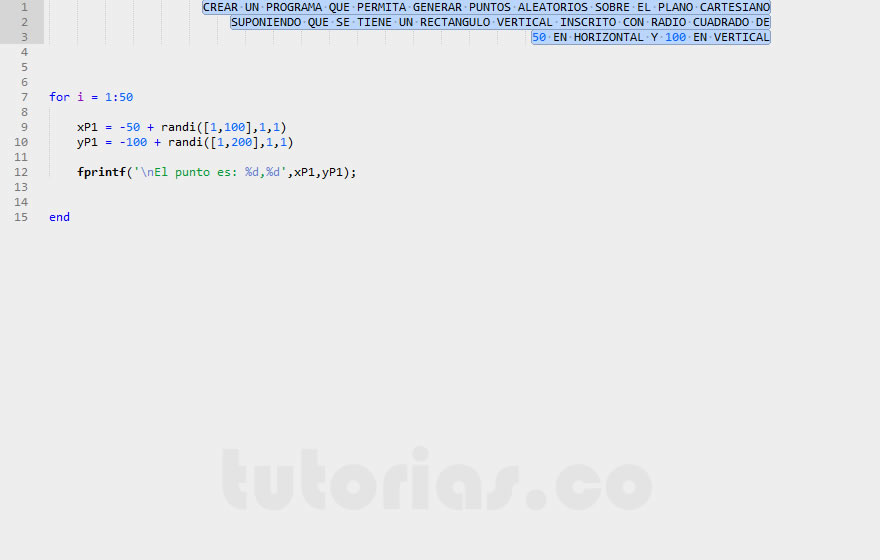Screen dimensions: 880x560
Task: Click the xP1 variable assignment on line 9
Action: point(87,127)
